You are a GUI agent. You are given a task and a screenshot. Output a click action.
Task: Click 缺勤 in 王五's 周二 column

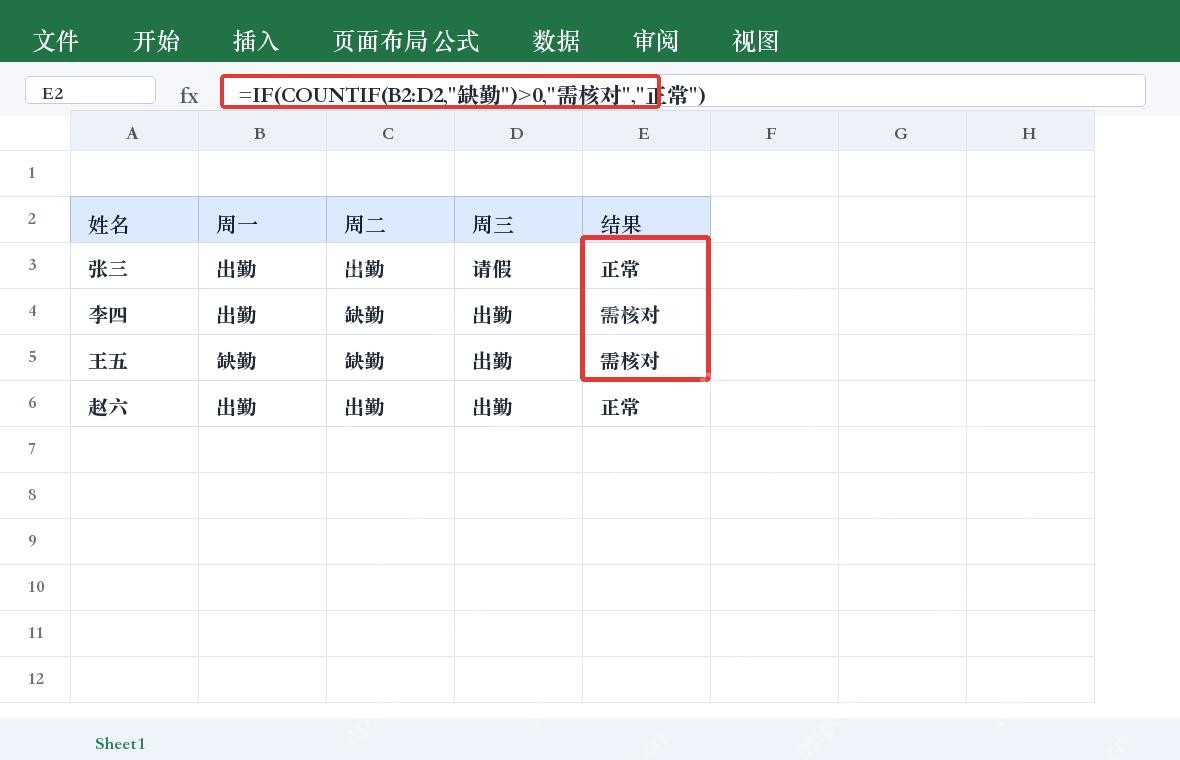[391, 357]
